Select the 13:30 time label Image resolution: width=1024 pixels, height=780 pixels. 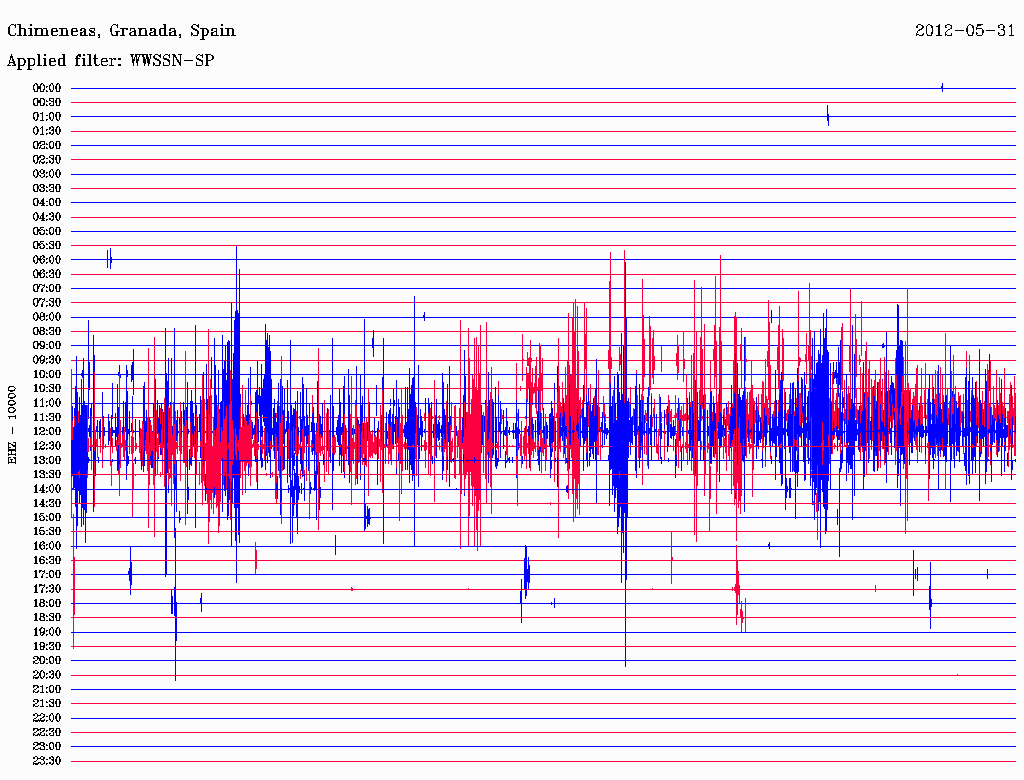tap(46, 475)
